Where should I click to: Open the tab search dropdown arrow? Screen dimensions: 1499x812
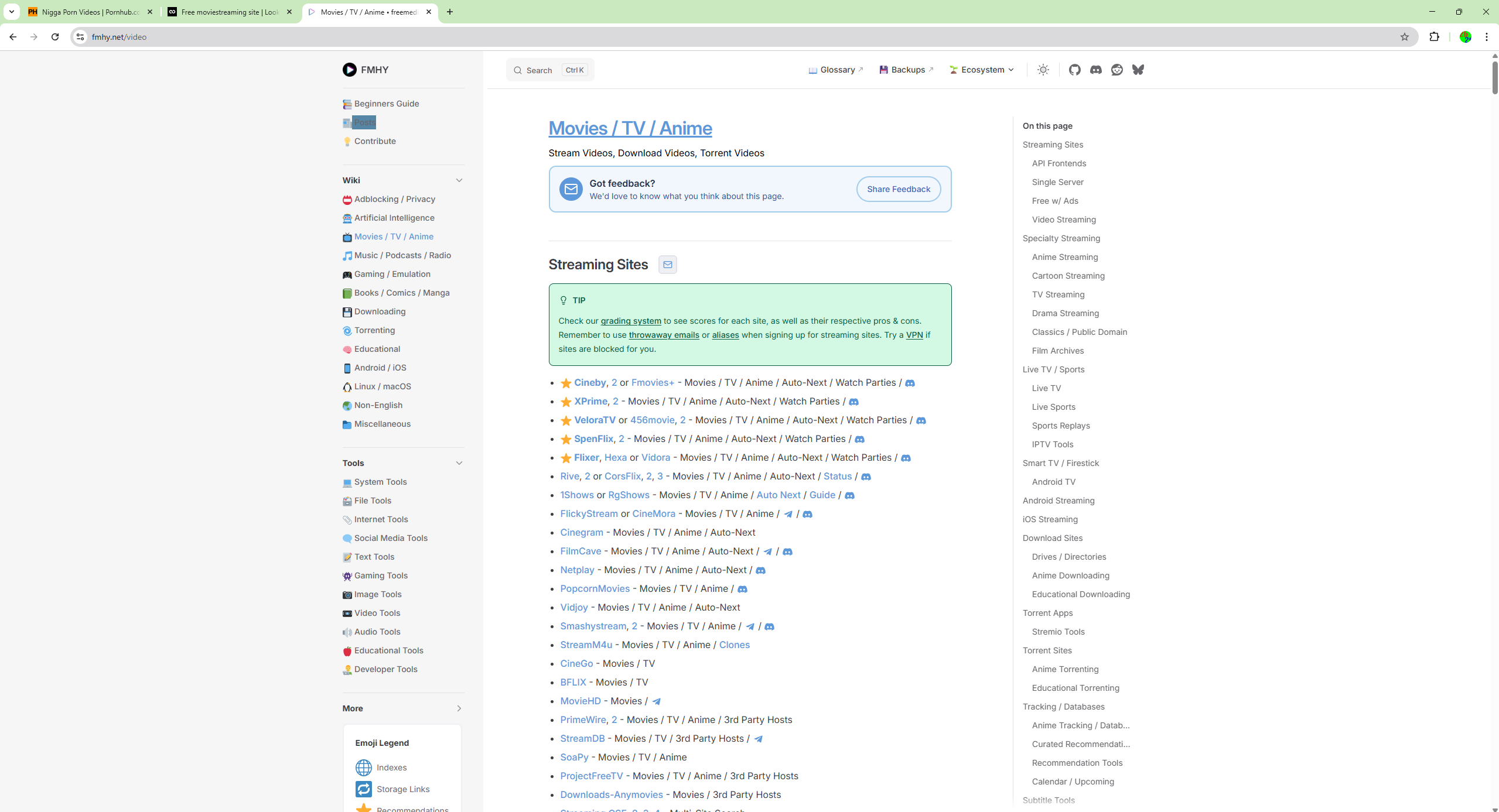[11, 12]
